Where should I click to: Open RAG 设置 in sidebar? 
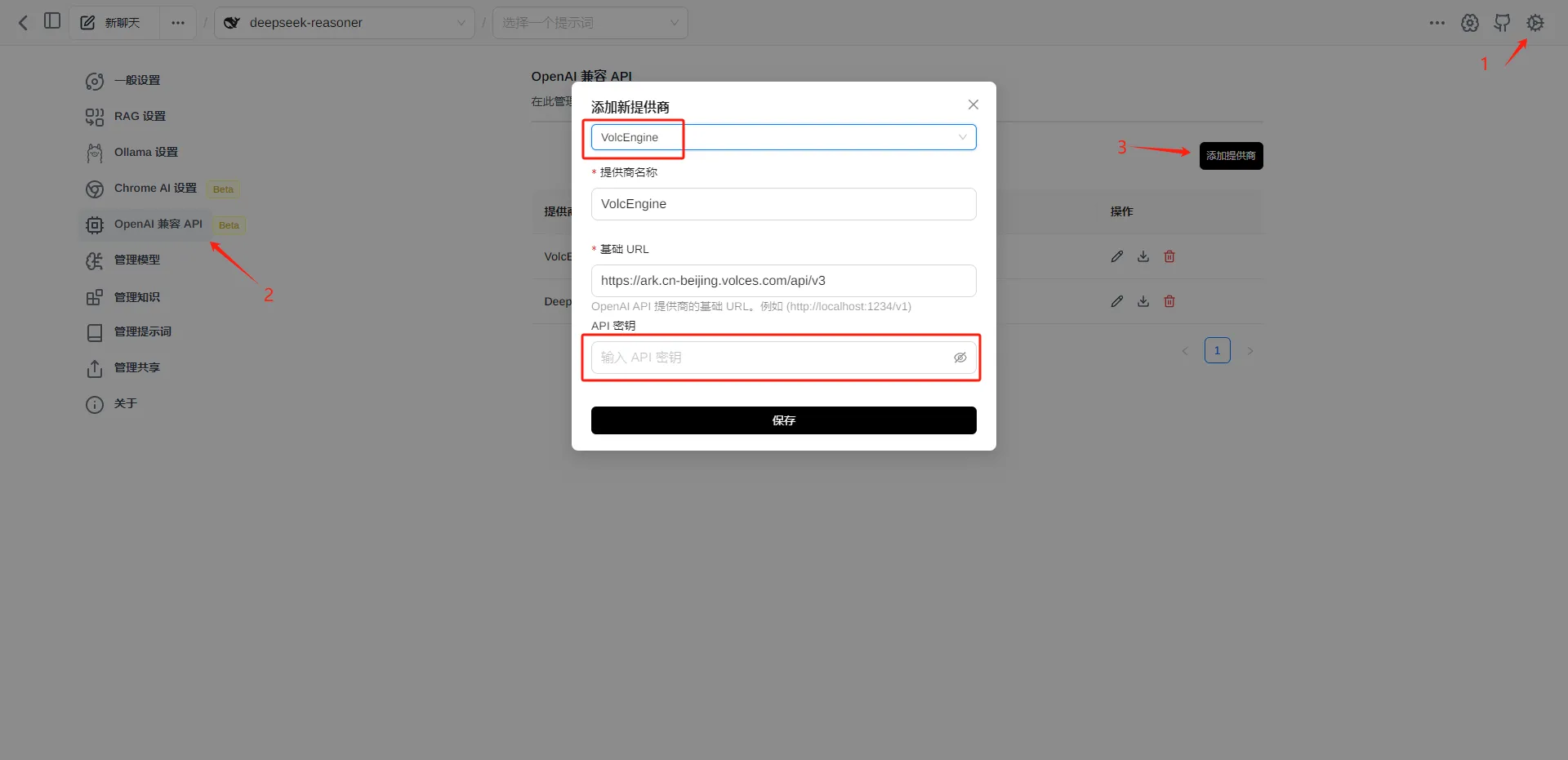pyautogui.click(x=140, y=116)
